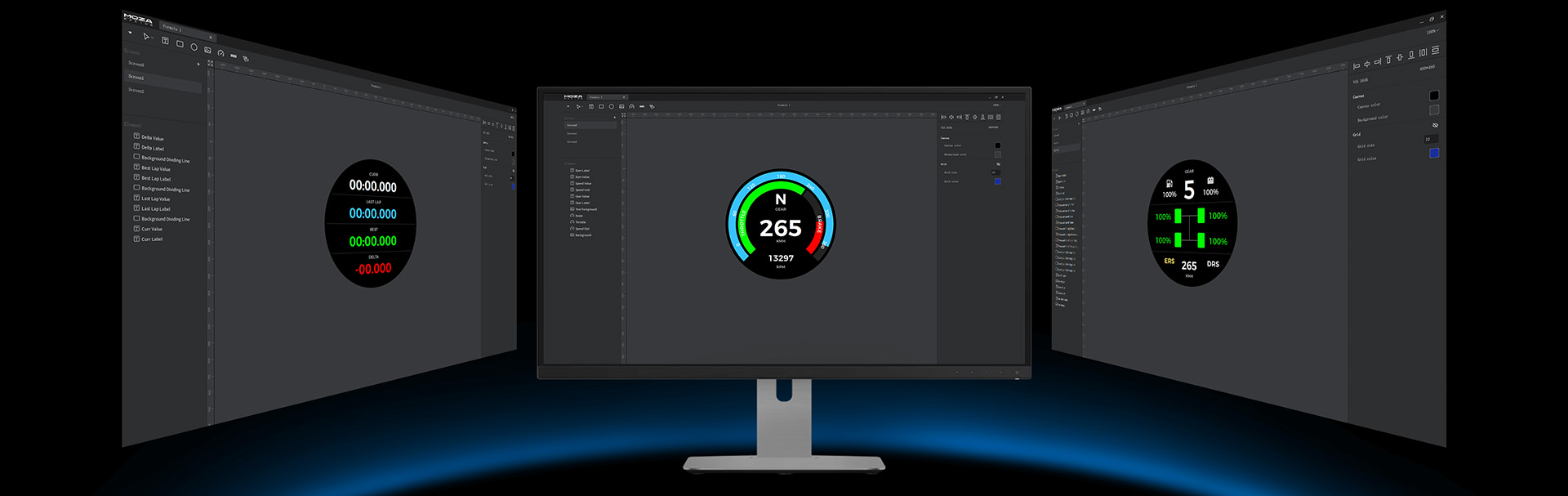Click the fit-to-screen icon in left window

(210, 64)
